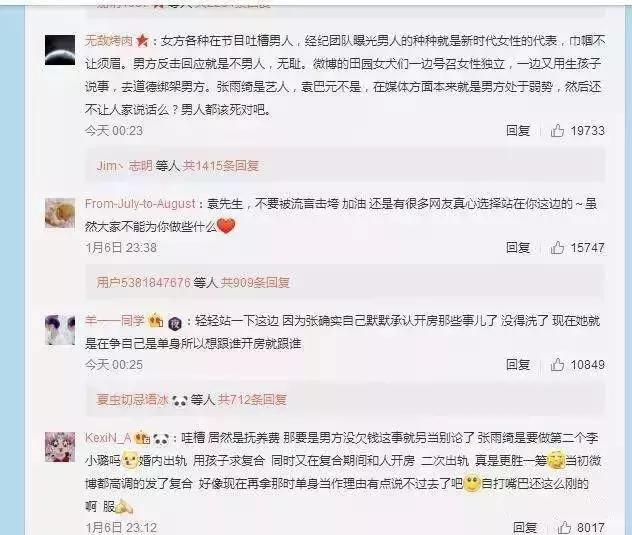Click thumbs-up icon next to 15747
632x535 pixels.
pyautogui.click(x=557, y=248)
